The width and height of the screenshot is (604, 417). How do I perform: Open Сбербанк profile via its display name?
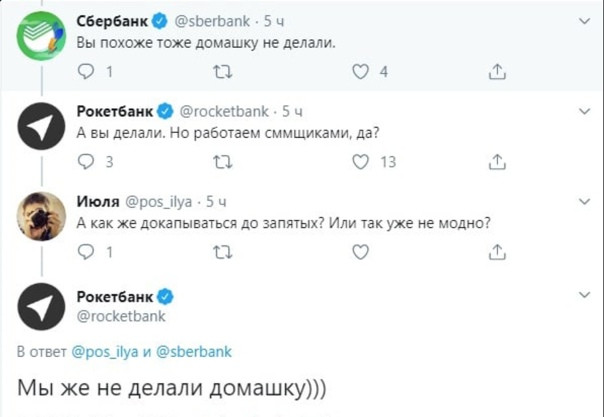click(110, 19)
